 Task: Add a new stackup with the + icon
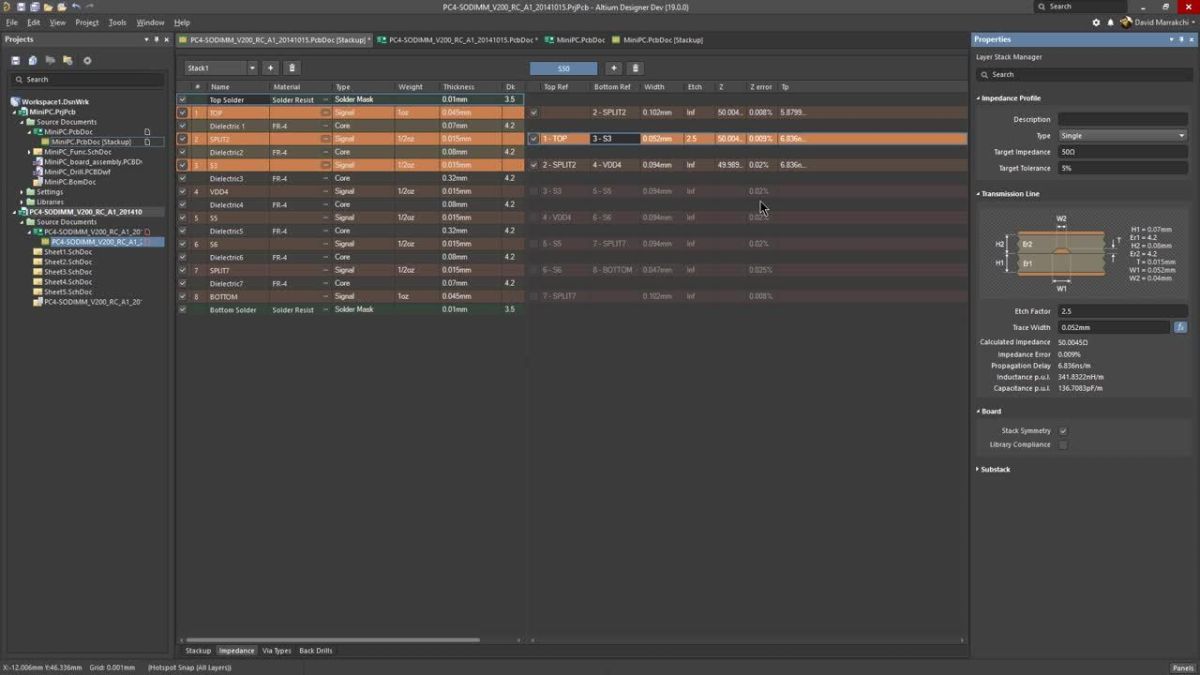tap(270, 67)
